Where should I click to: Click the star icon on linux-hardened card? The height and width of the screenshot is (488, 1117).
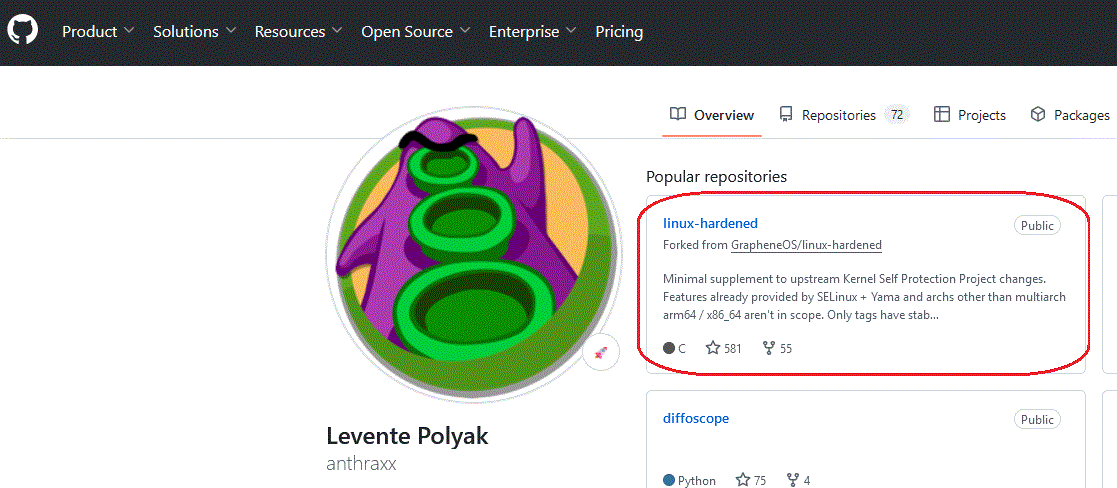(712, 348)
